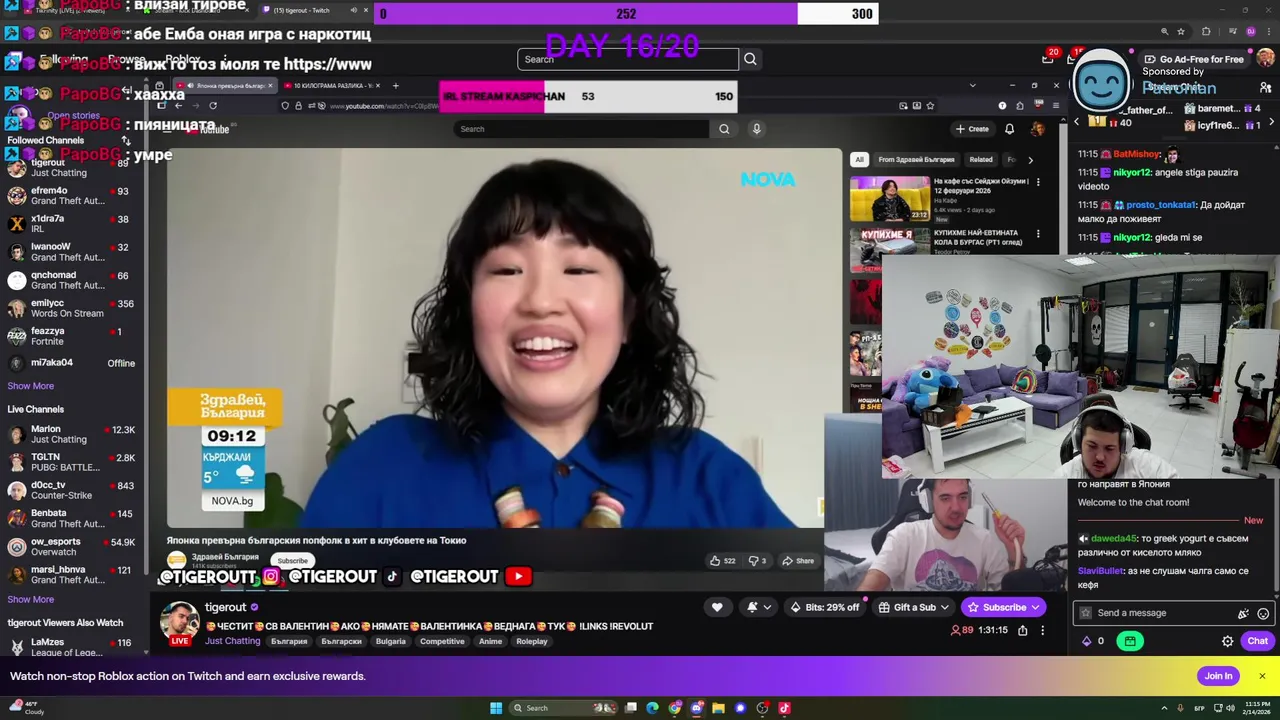Open Bits: 29% off offer
Image resolution: width=1280 pixels, height=720 pixels.
point(825,607)
